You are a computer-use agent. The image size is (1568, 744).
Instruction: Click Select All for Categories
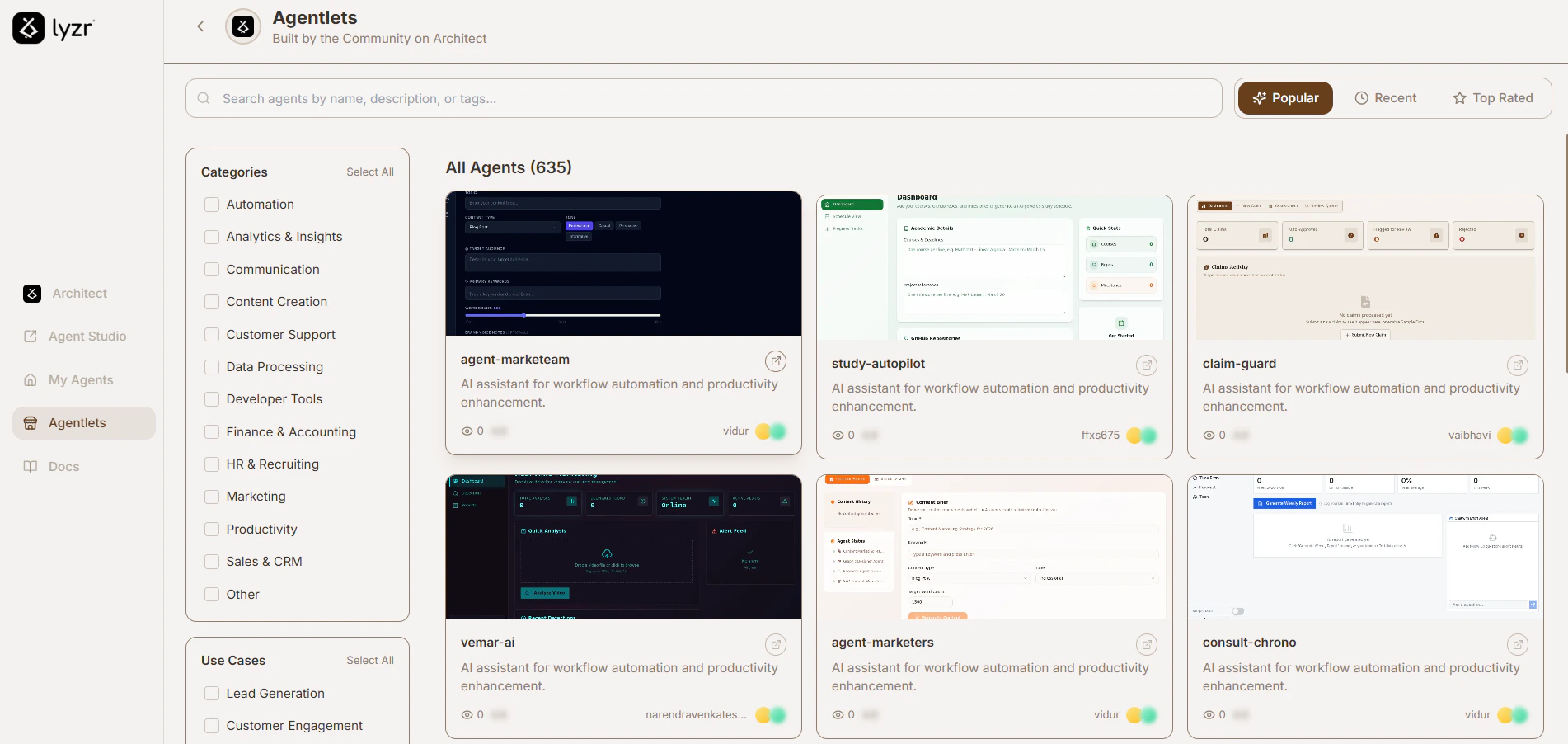(369, 172)
